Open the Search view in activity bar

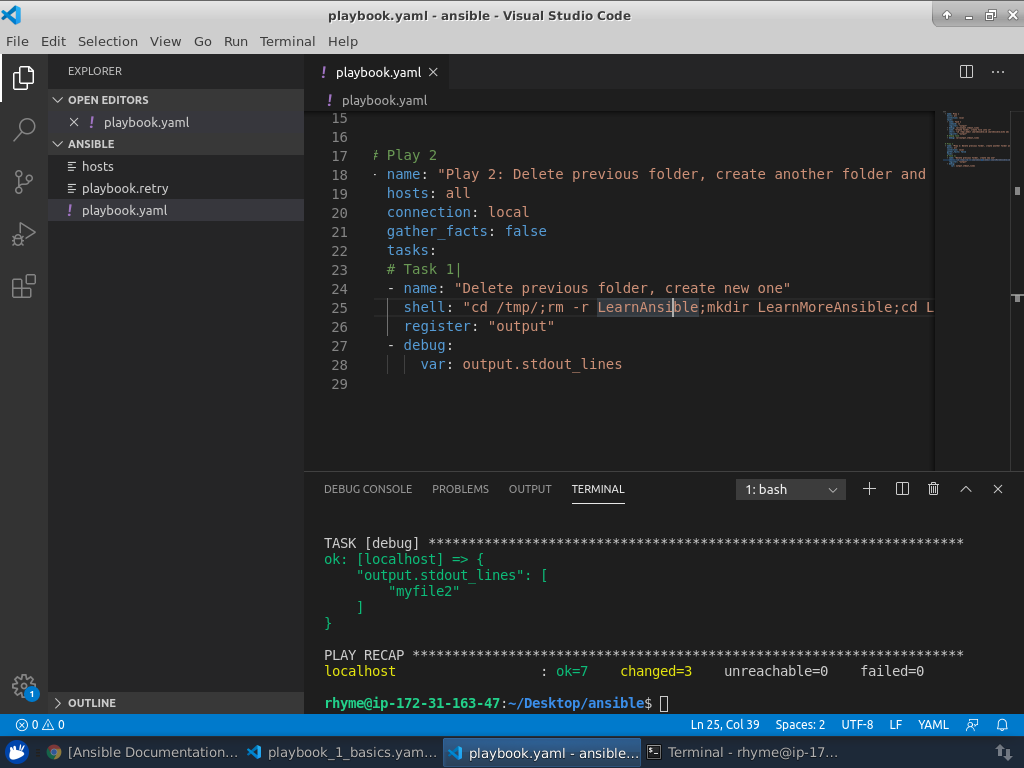click(x=24, y=129)
